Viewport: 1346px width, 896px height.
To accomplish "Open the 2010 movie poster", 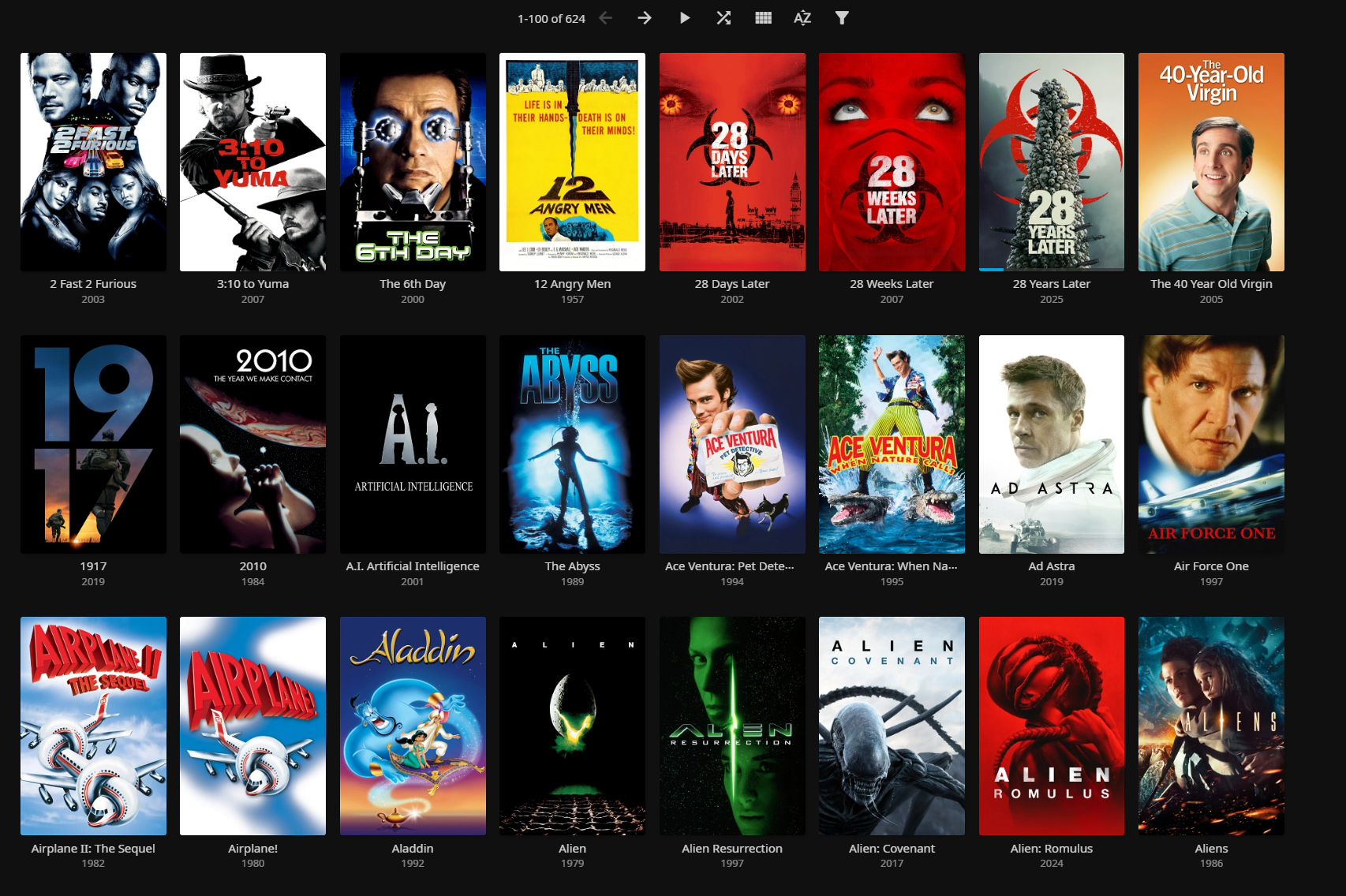I will tap(252, 444).
